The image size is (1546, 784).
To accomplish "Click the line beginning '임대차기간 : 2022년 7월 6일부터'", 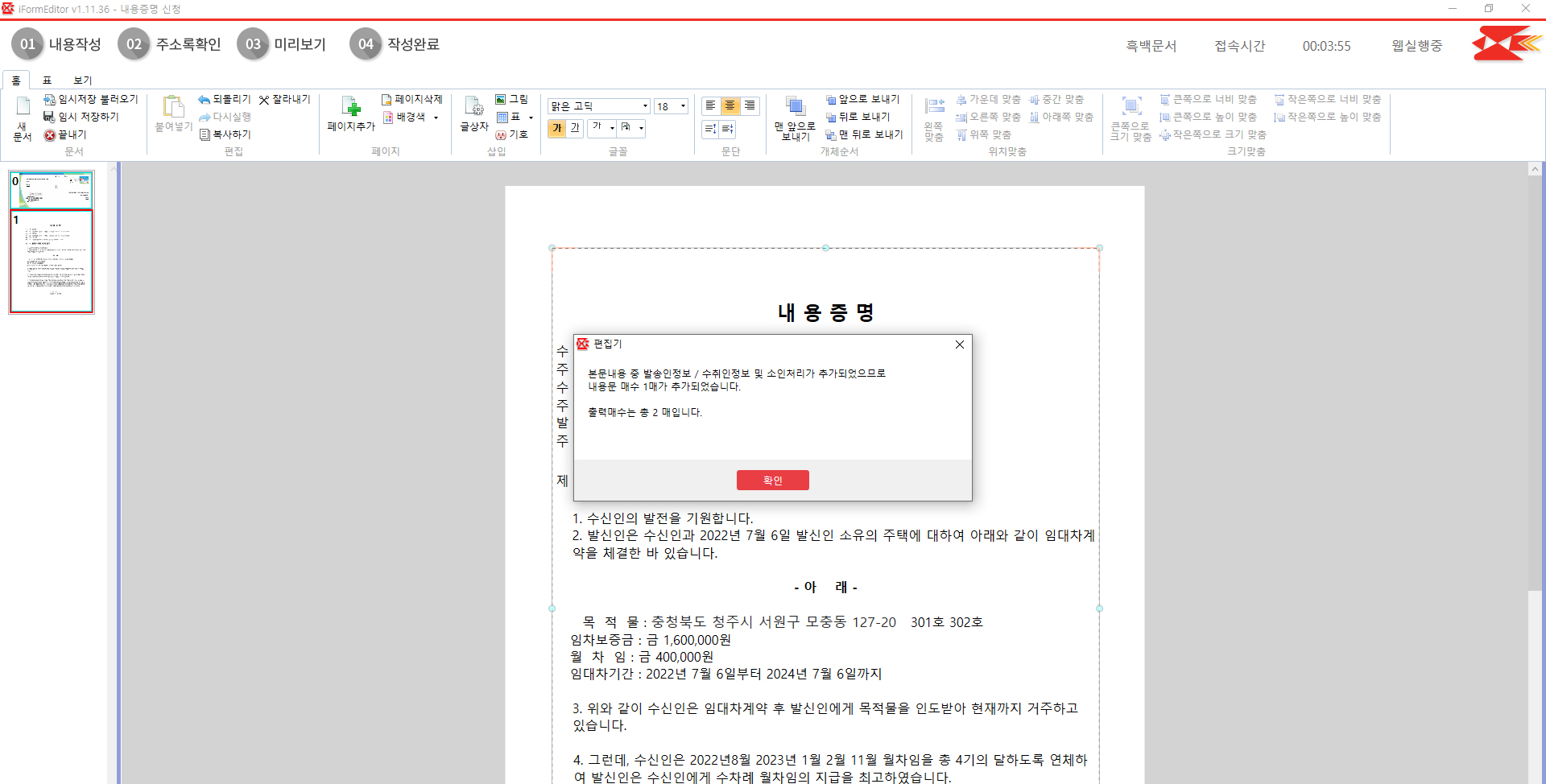I will pos(726,674).
